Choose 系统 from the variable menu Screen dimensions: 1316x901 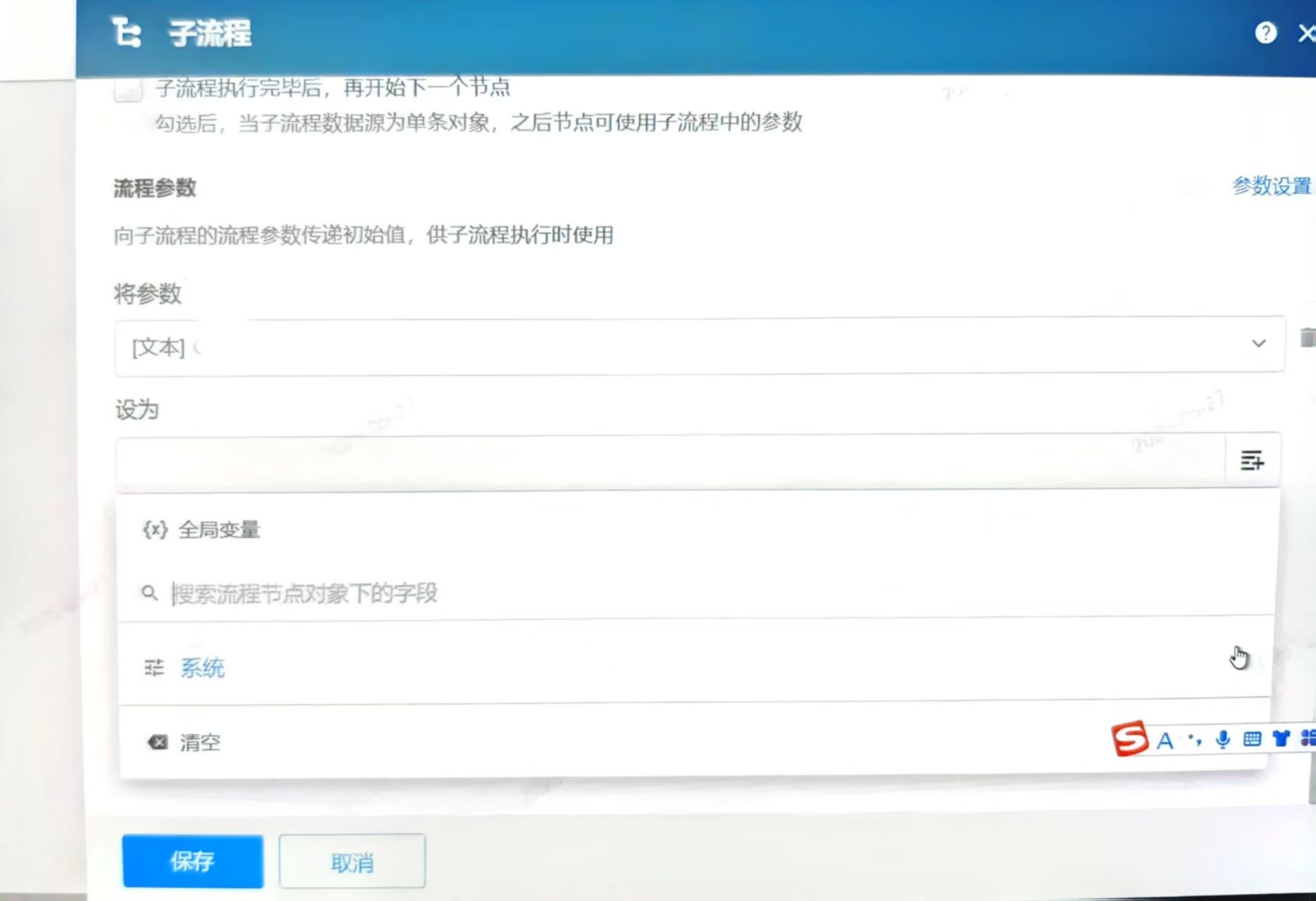pos(203,667)
